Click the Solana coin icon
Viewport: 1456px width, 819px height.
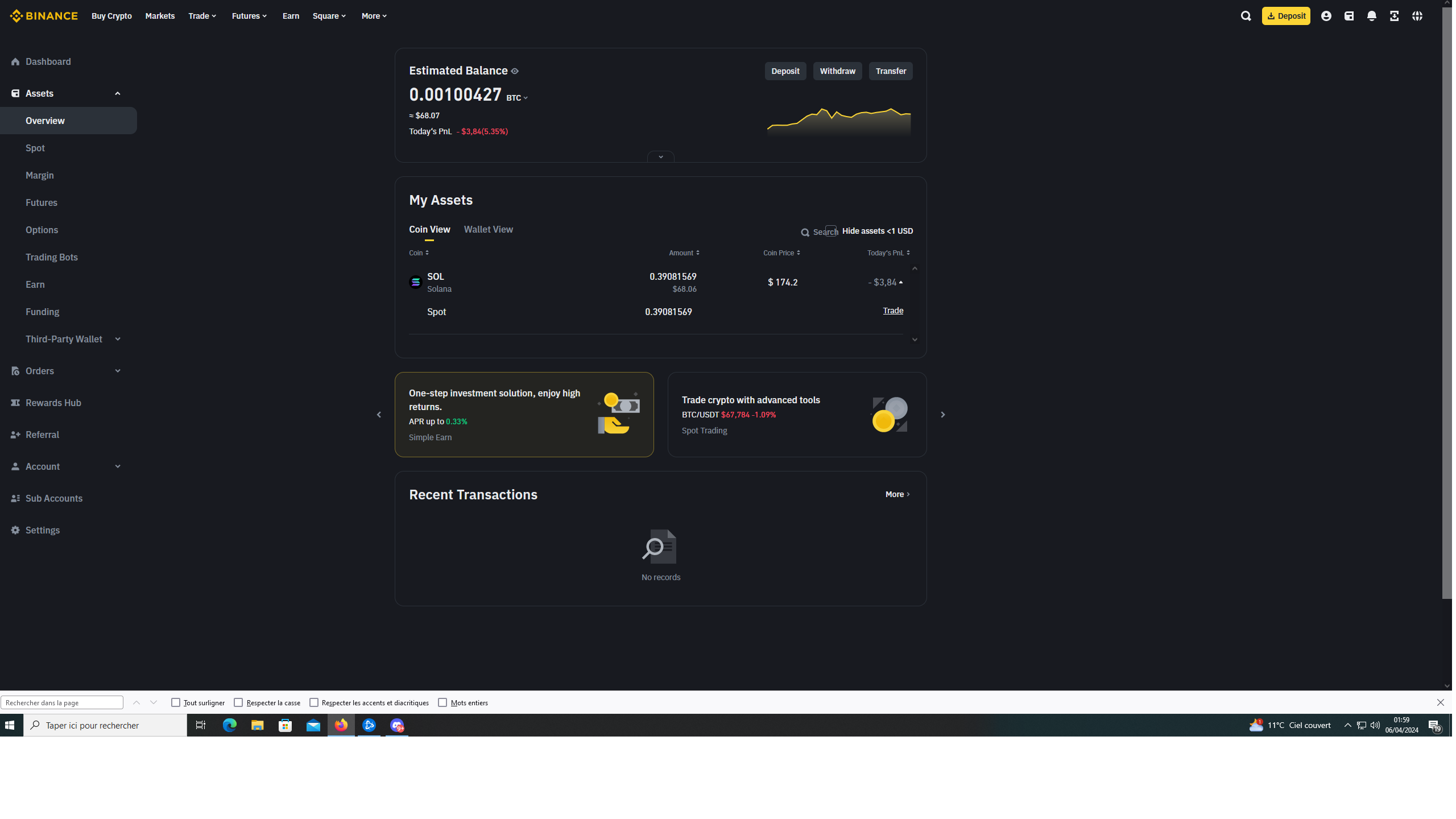pyautogui.click(x=415, y=282)
